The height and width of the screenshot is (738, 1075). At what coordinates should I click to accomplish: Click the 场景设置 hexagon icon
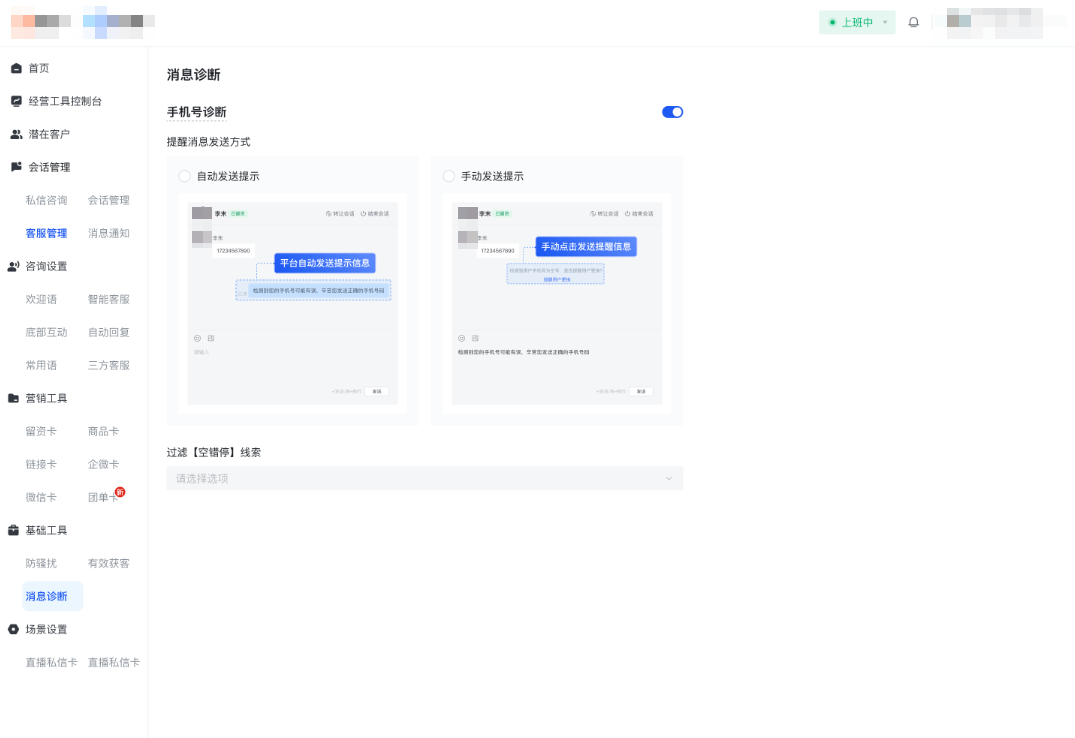click(x=14, y=629)
